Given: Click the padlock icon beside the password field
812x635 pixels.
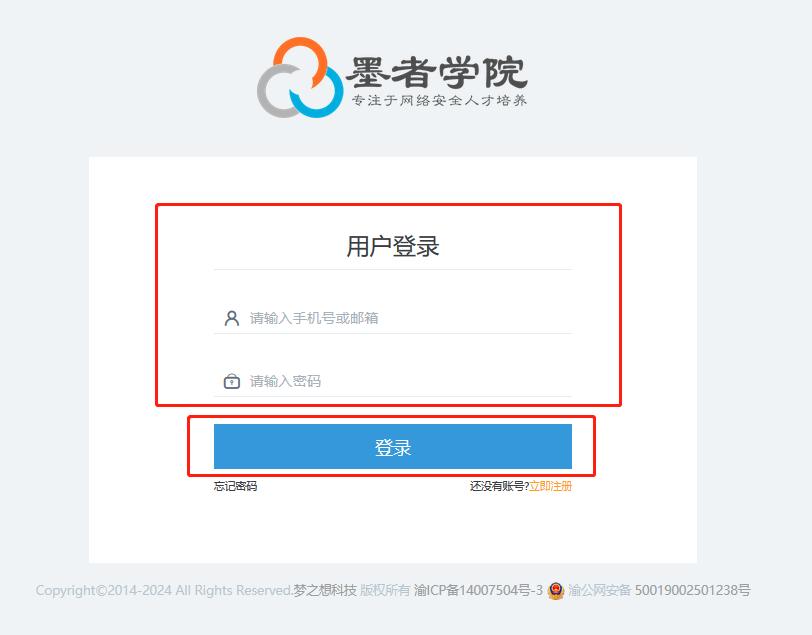Looking at the screenshot, I should coord(231,381).
